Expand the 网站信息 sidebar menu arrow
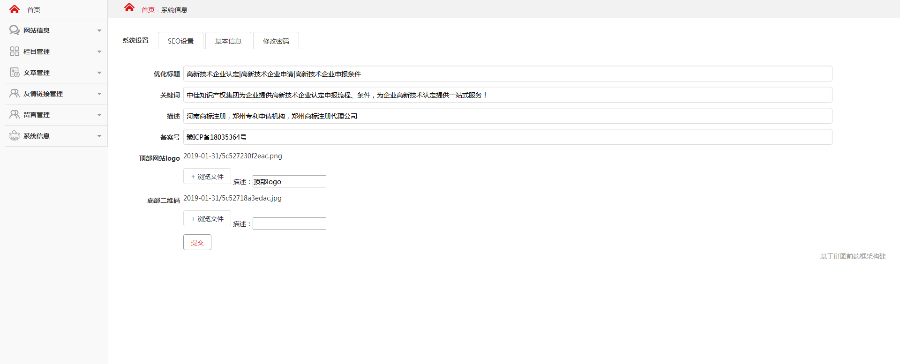Image resolution: width=900 pixels, height=364 pixels. tap(99, 31)
